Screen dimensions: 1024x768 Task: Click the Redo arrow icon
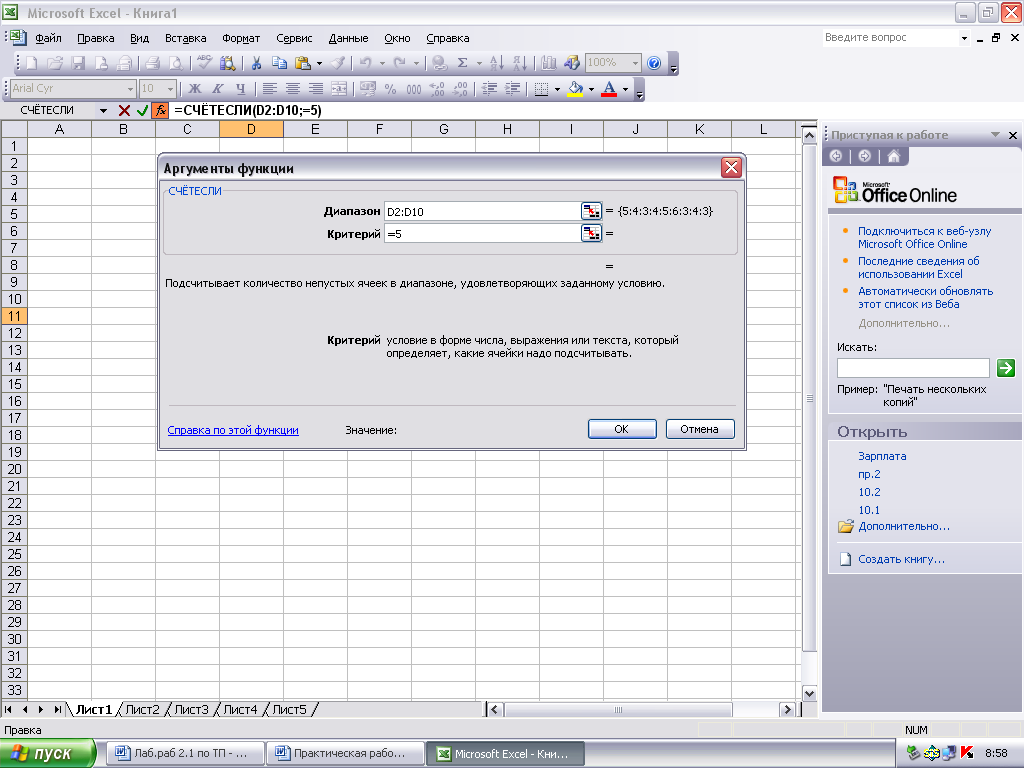pyautogui.click(x=400, y=63)
